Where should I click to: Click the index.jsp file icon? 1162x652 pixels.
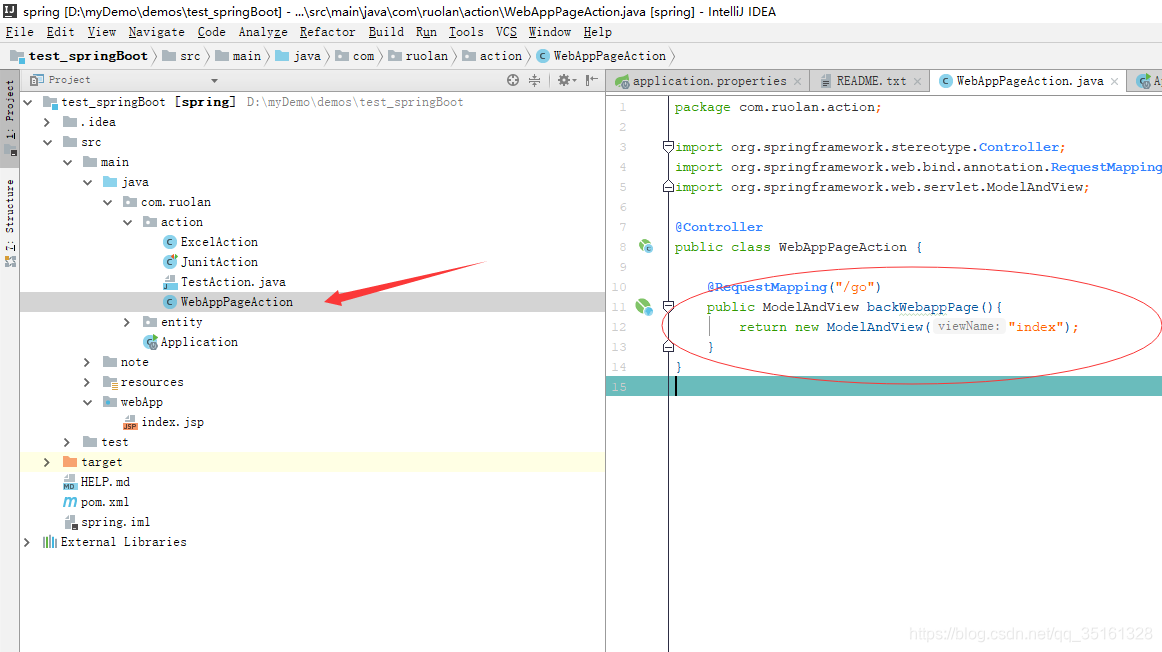130,422
